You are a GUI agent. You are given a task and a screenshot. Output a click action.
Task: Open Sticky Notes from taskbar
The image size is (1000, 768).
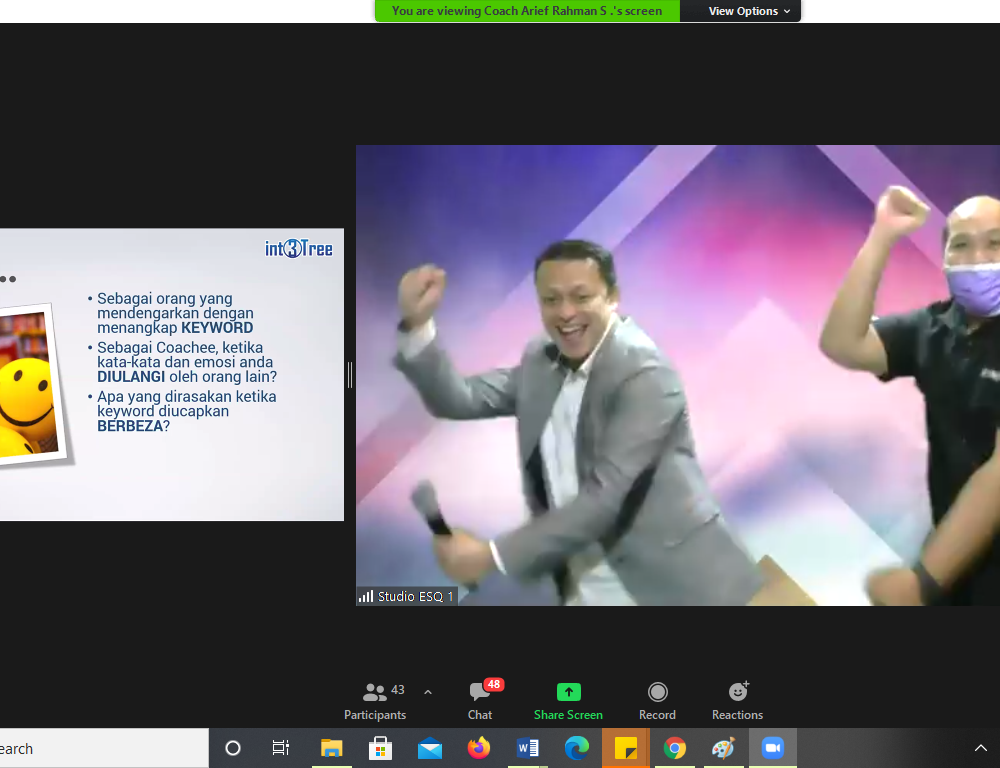point(626,748)
